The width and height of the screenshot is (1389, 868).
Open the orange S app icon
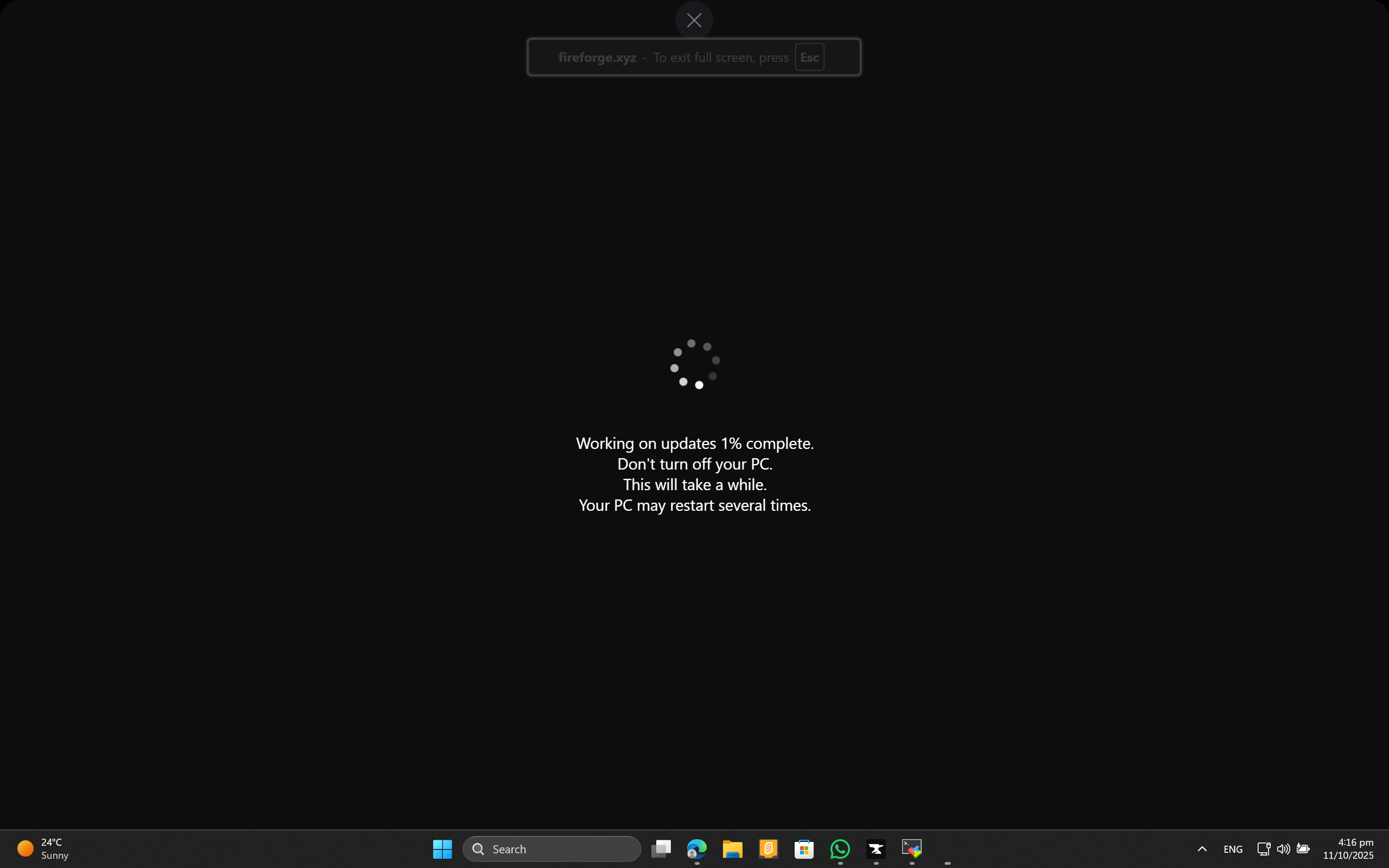click(x=768, y=848)
